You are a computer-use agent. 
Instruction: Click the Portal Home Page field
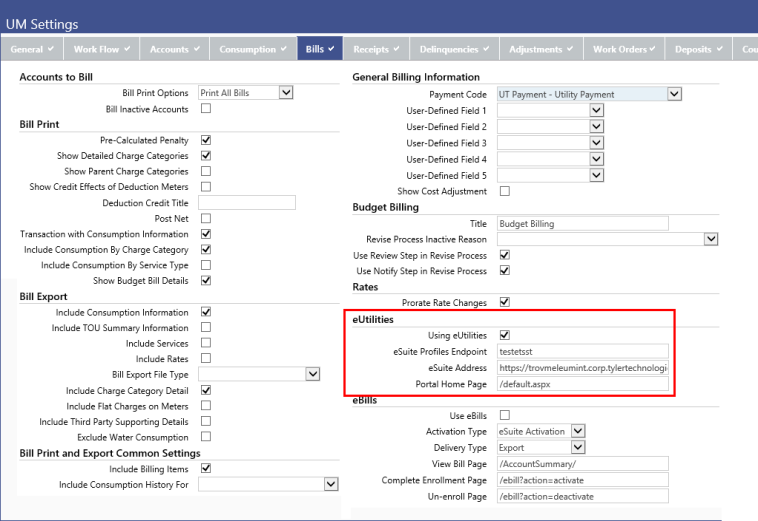click(582, 383)
